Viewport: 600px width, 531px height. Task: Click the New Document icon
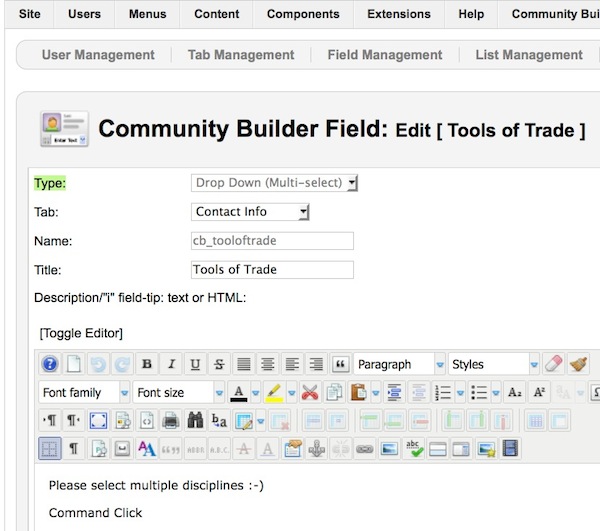pos(73,364)
